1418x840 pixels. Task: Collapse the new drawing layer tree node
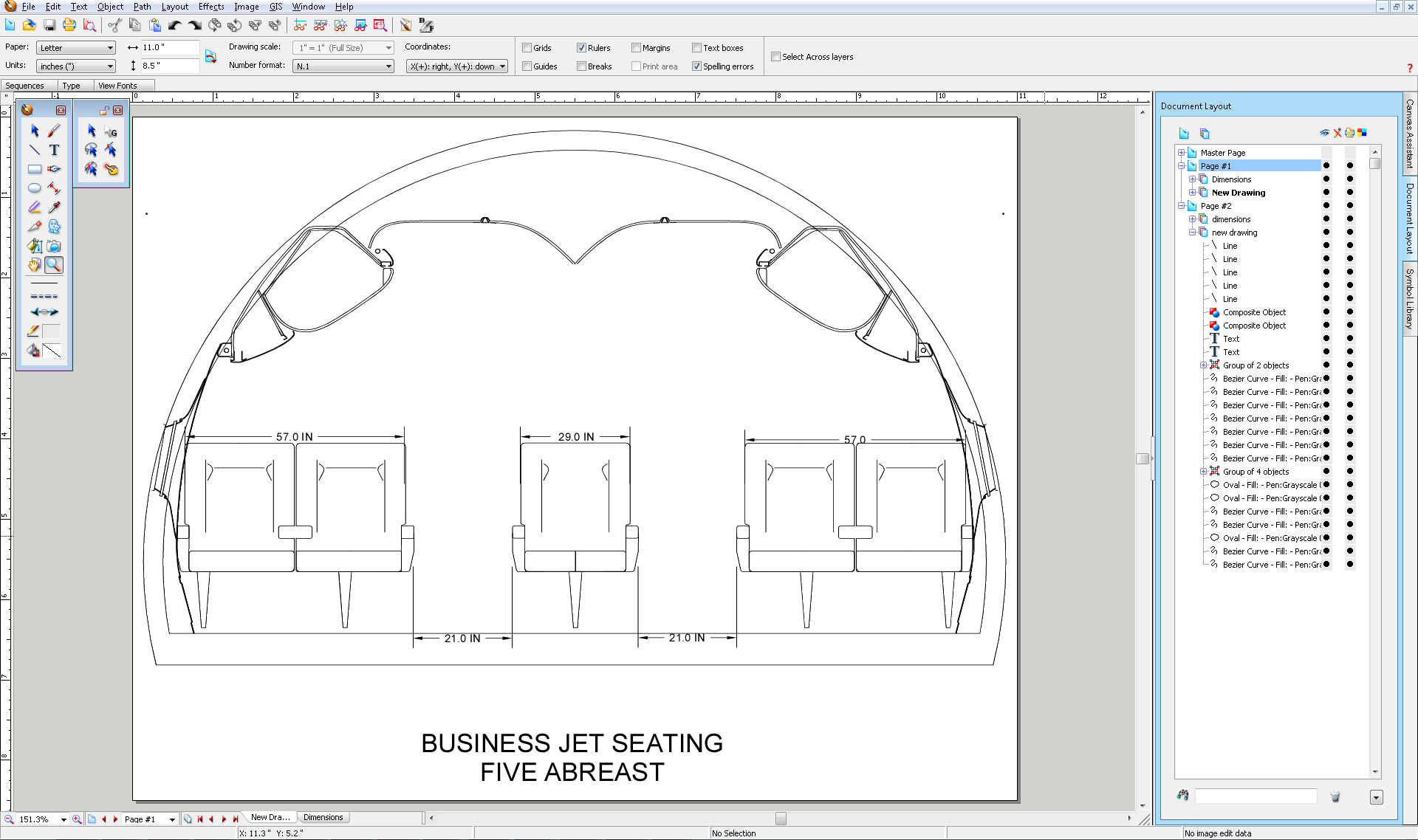pos(1192,233)
